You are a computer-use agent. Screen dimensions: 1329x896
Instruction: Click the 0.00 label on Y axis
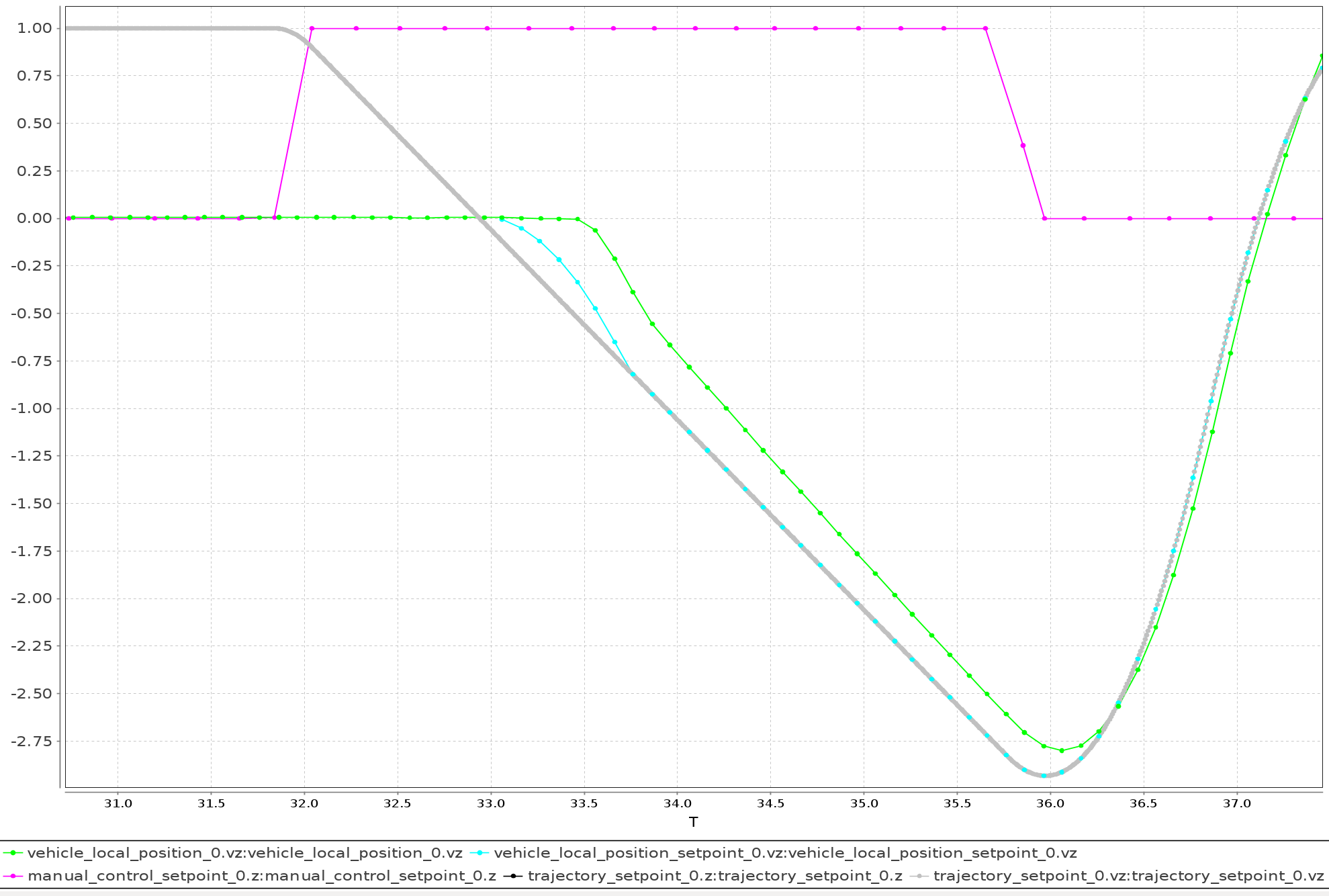[34, 218]
